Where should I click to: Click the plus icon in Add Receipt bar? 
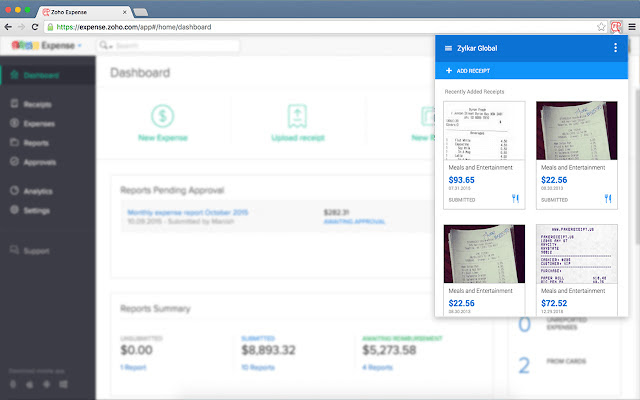pos(449,71)
